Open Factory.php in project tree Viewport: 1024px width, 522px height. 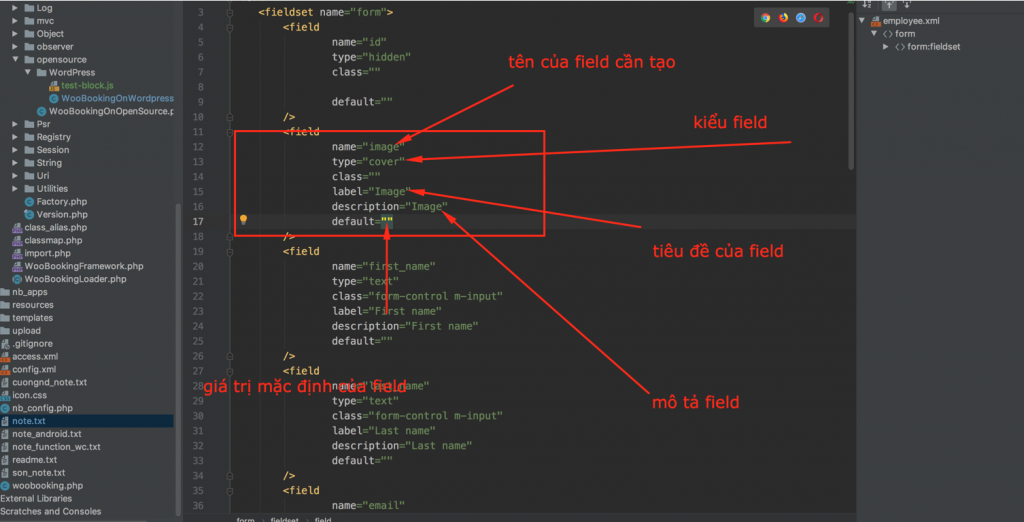[61, 202]
